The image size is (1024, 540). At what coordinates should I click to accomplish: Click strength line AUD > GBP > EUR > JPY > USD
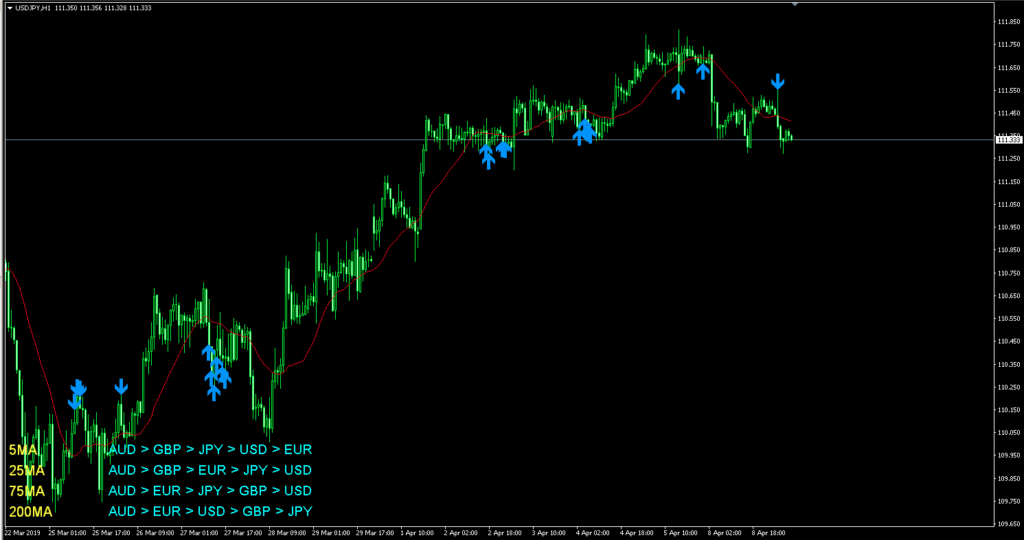[x=210, y=470]
